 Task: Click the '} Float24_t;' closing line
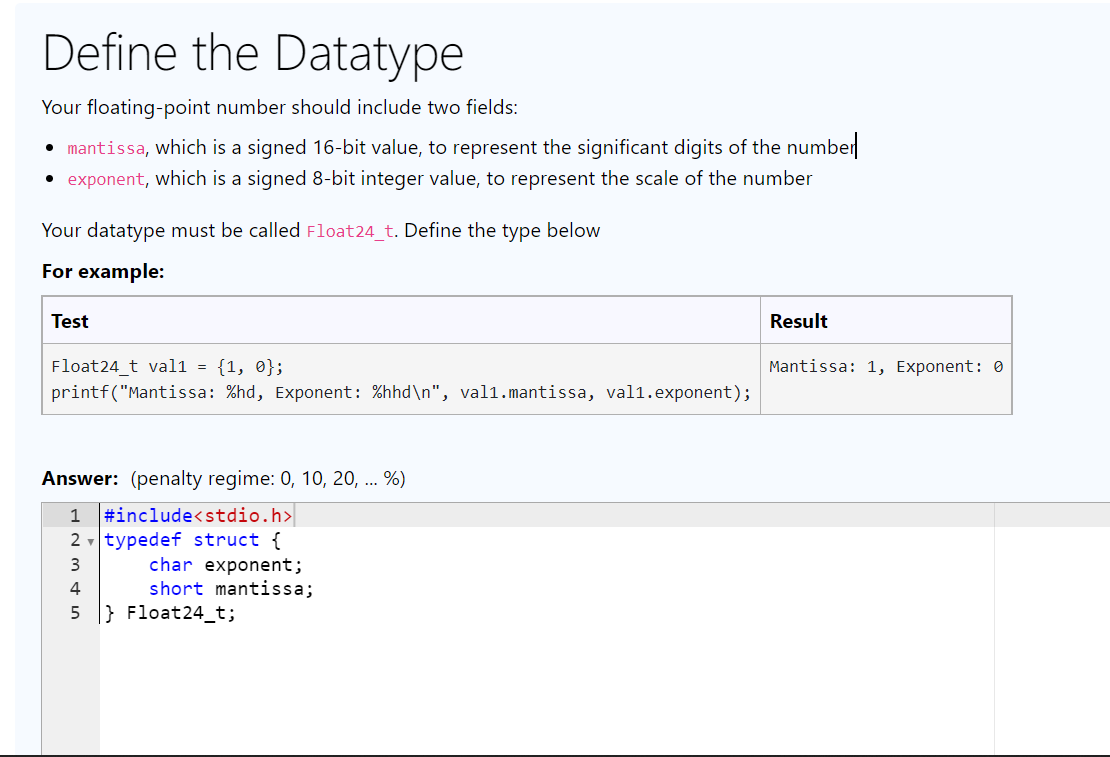pyautogui.click(x=171, y=613)
